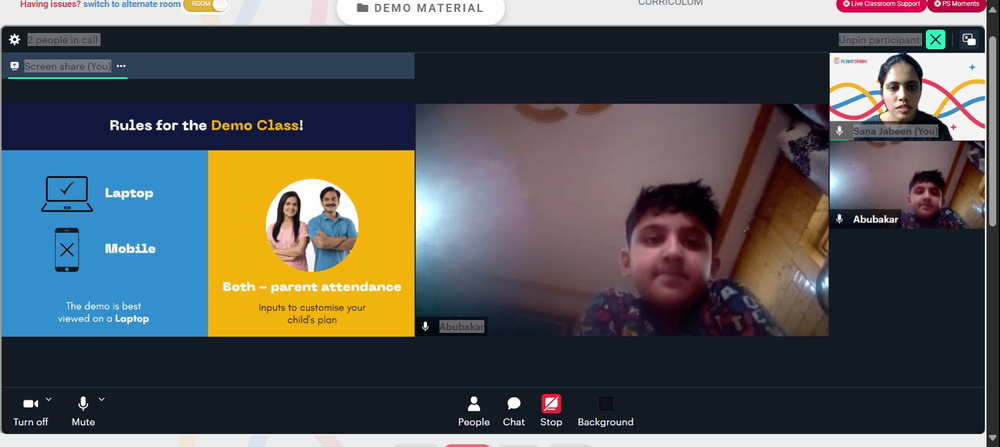Mute the microphone
The width and height of the screenshot is (1000, 447).
click(83, 411)
